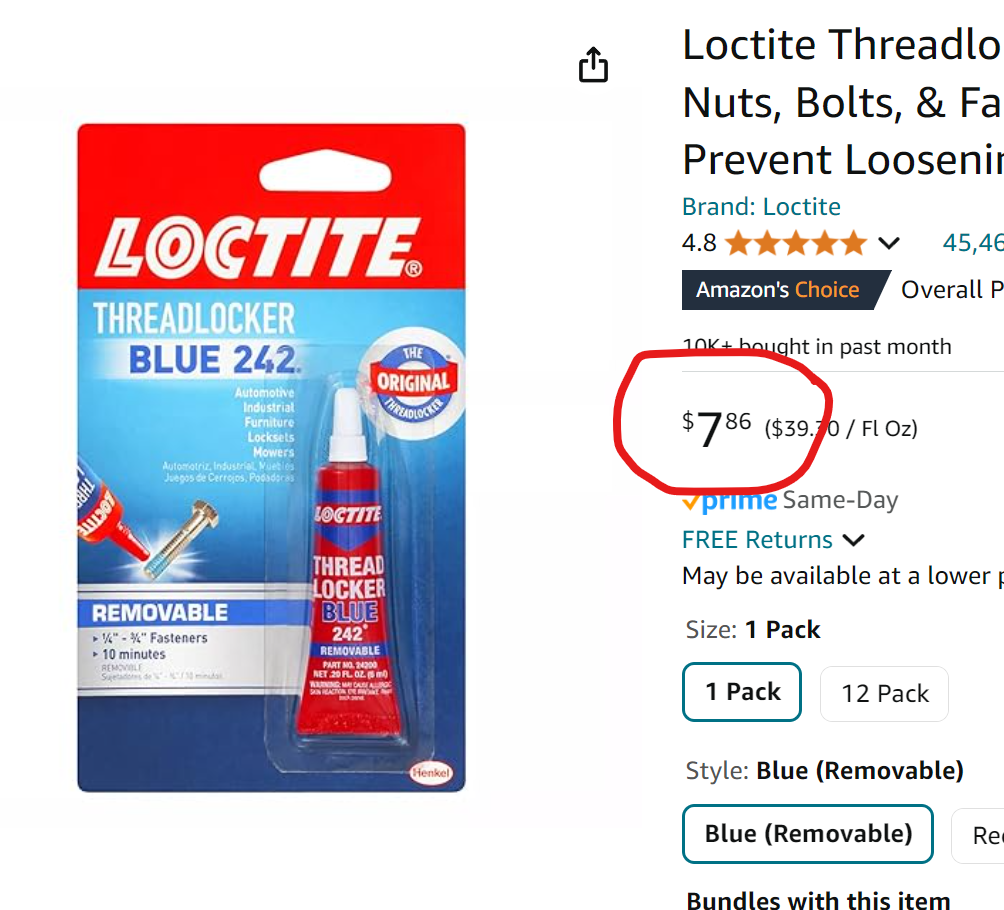The height and width of the screenshot is (910, 1004).
Task: Select the 1 Pack size option
Action: pos(741,691)
